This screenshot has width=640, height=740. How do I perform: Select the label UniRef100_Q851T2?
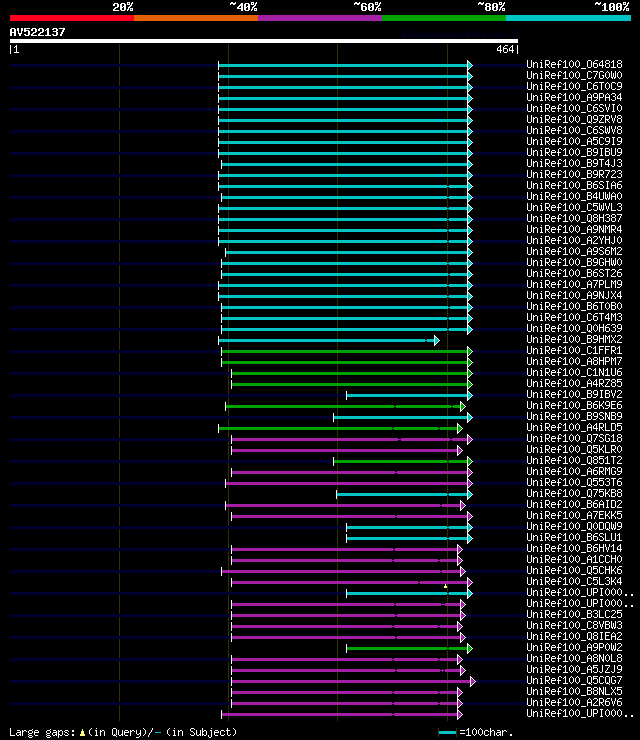[574, 460]
